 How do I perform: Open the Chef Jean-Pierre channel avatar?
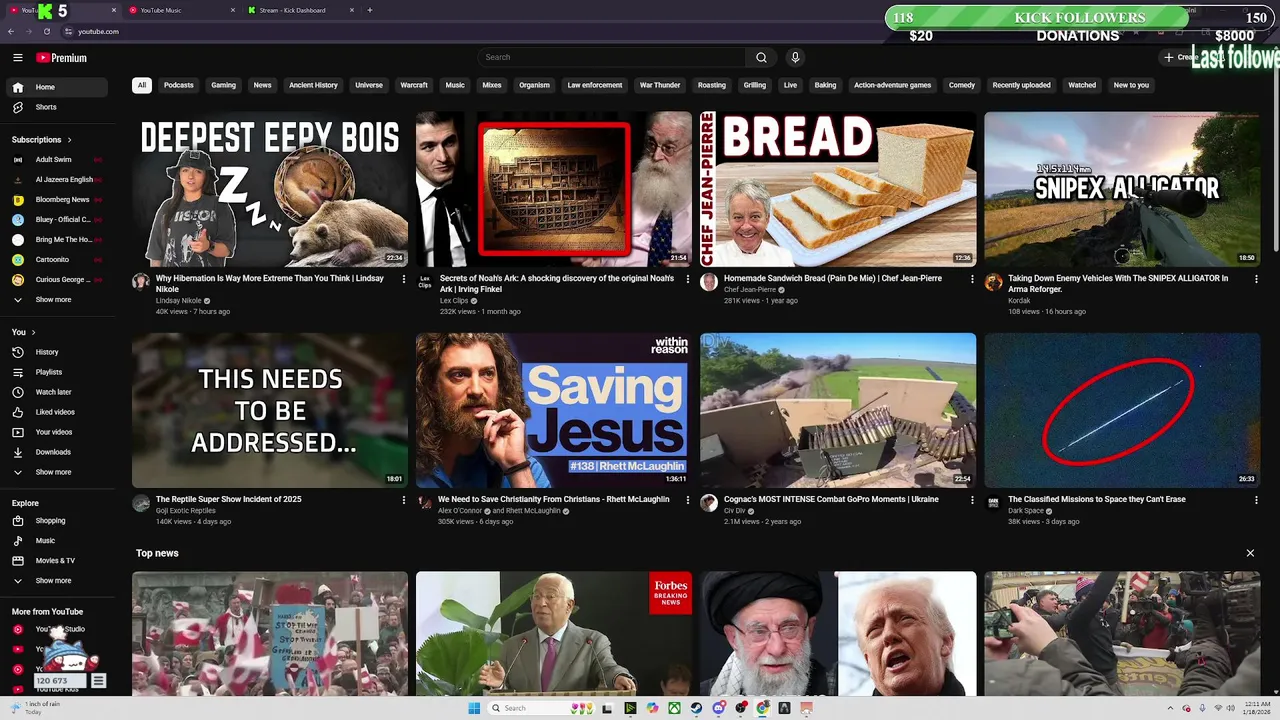coord(709,282)
